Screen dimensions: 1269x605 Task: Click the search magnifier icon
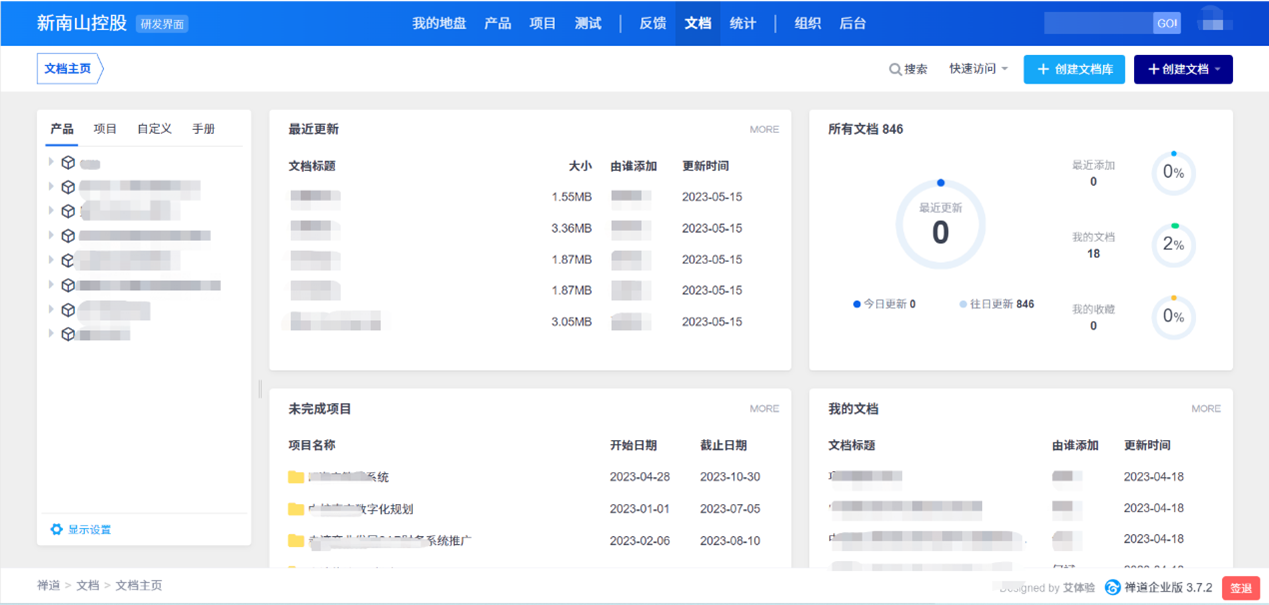pyautogui.click(x=895, y=70)
